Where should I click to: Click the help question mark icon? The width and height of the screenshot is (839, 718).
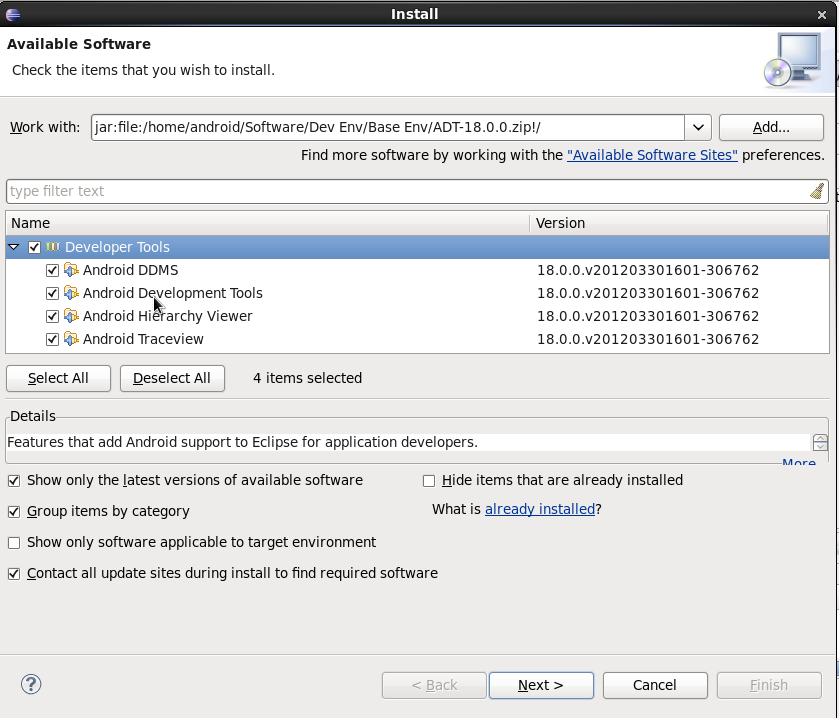[x=31, y=685]
